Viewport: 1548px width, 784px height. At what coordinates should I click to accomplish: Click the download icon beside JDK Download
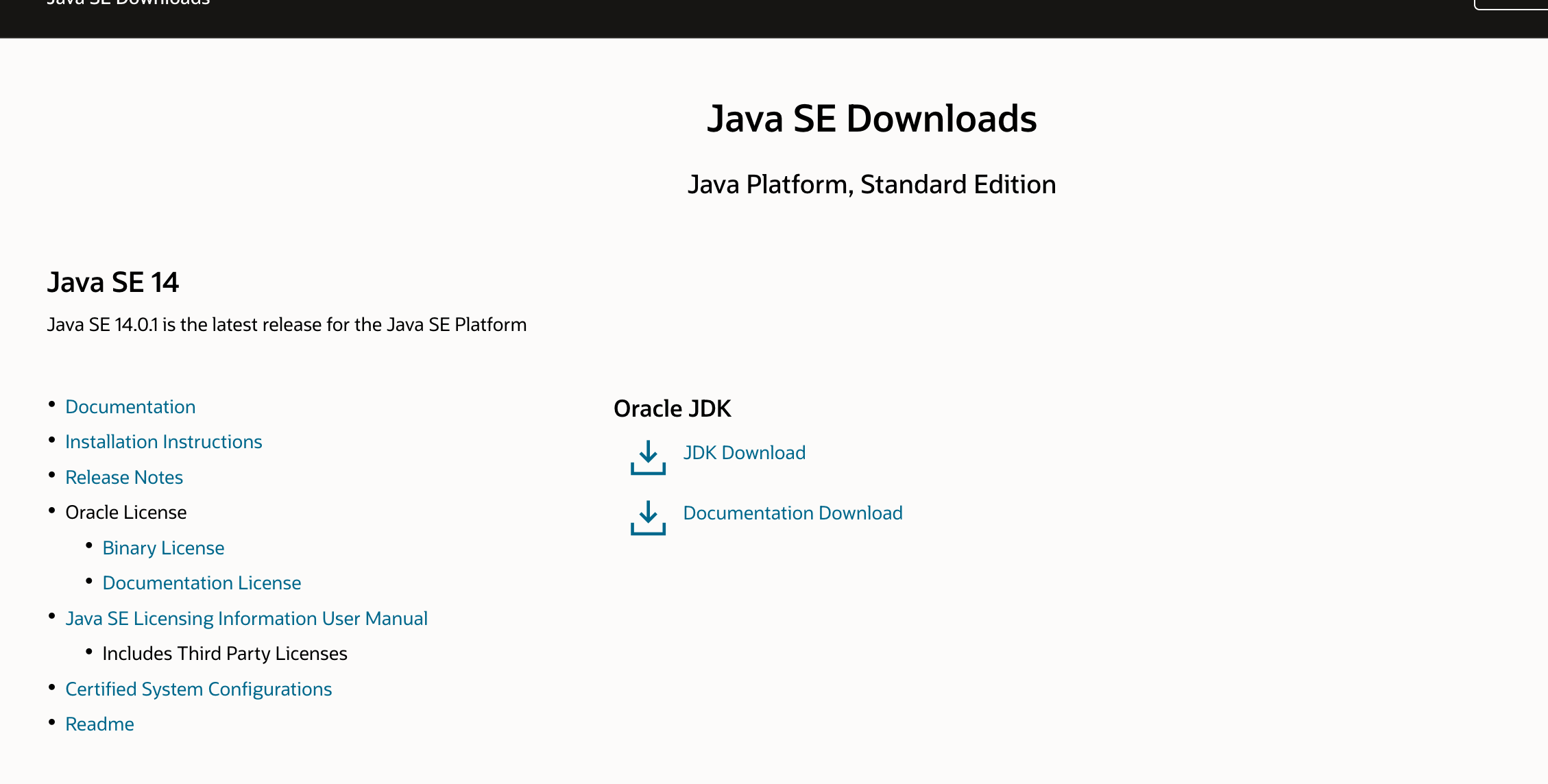(648, 457)
